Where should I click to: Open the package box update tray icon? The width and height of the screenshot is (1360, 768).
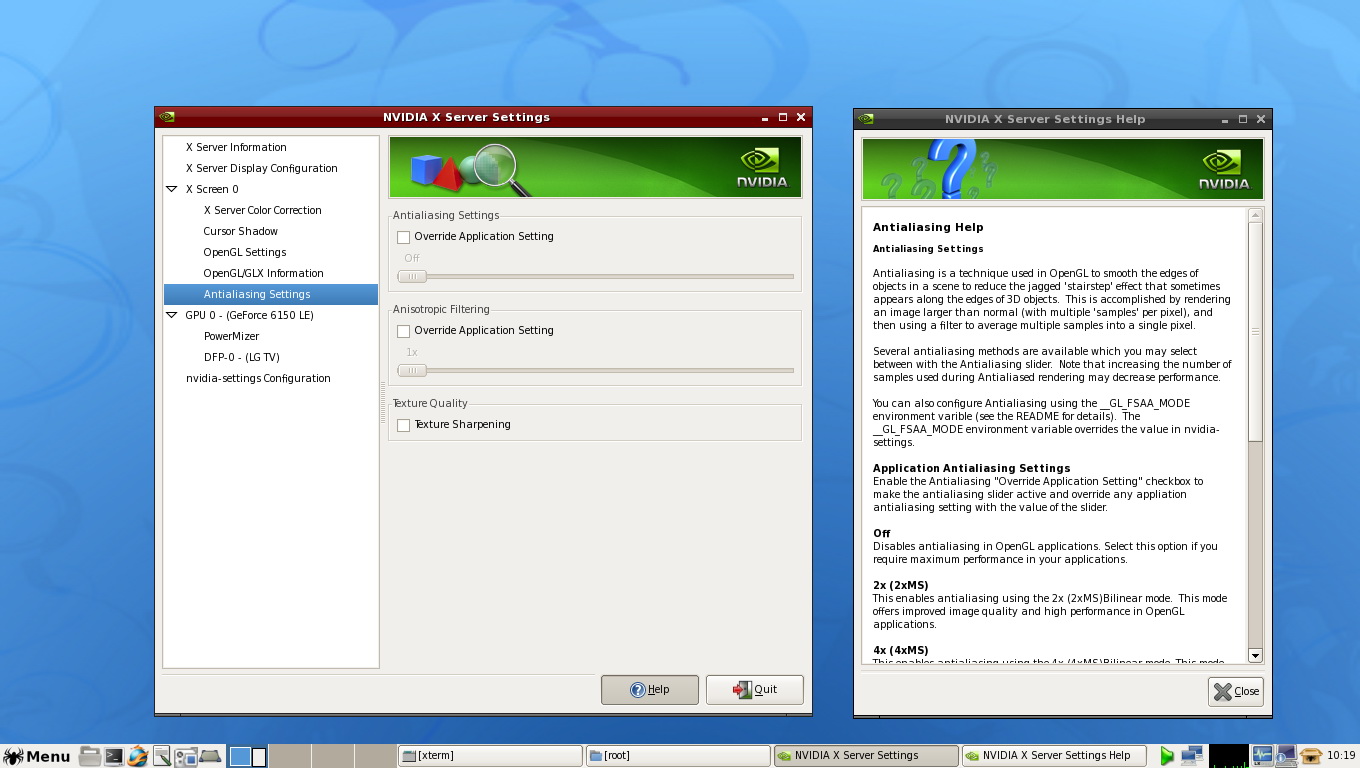tap(1311, 756)
